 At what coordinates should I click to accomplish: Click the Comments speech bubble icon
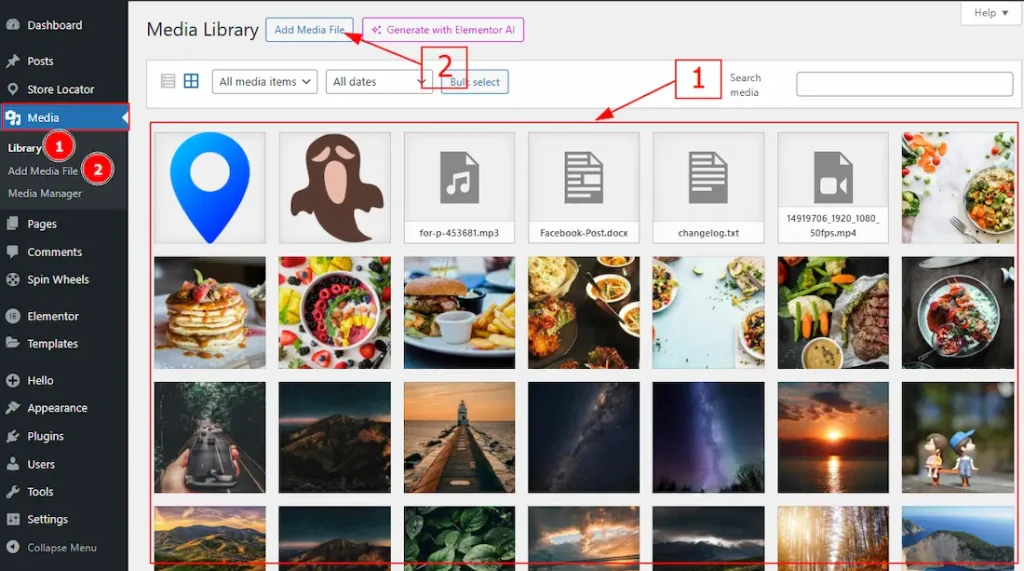[12, 252]
